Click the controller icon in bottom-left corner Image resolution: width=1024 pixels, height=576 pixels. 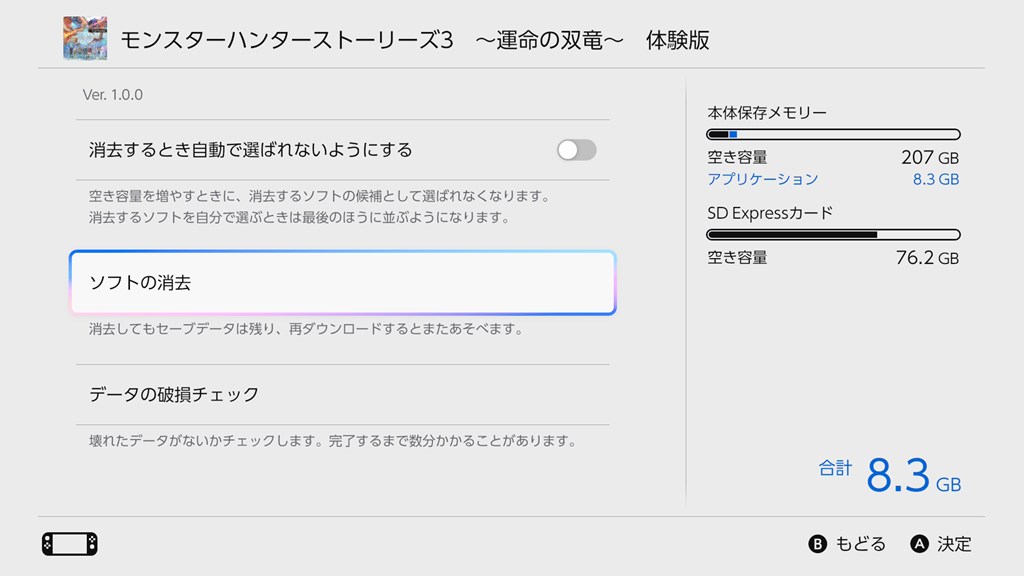coord(69,544)
